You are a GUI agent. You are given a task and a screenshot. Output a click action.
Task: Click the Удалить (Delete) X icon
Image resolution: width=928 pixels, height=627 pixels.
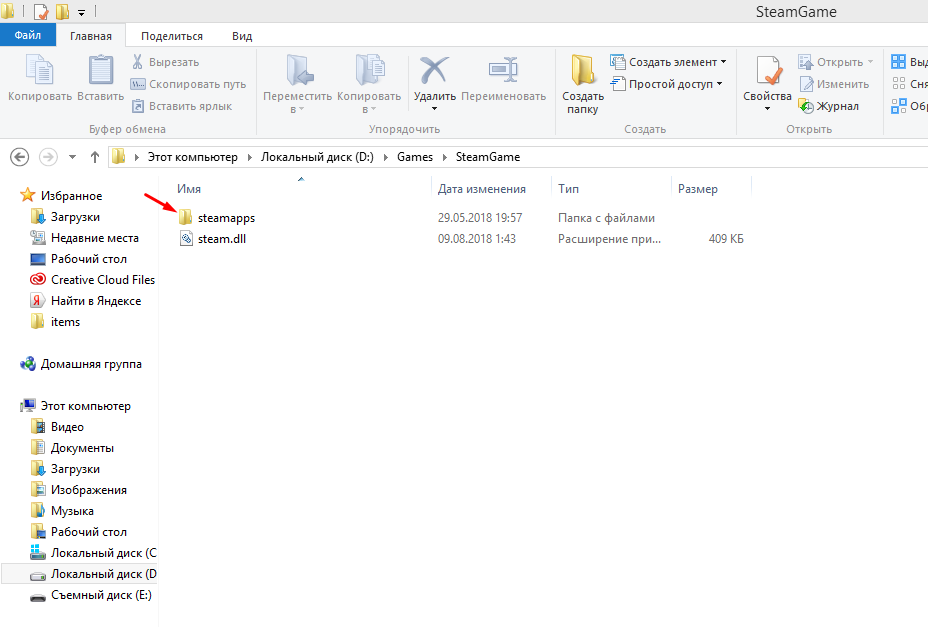(434, 70)
